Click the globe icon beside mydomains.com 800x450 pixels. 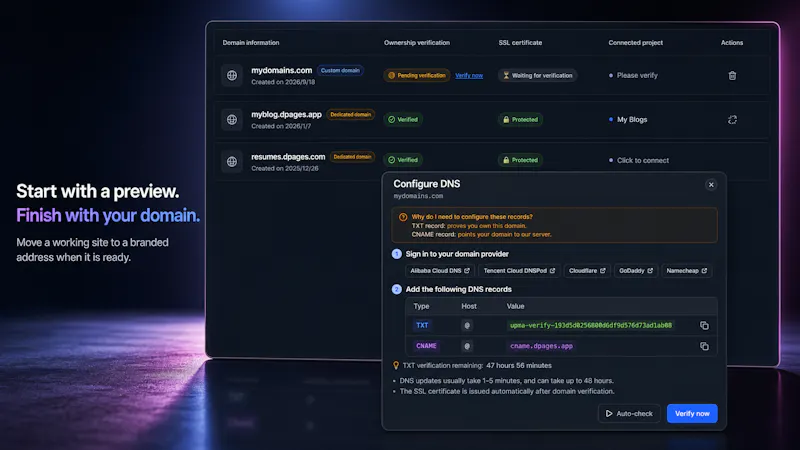(x=232, y=76)
